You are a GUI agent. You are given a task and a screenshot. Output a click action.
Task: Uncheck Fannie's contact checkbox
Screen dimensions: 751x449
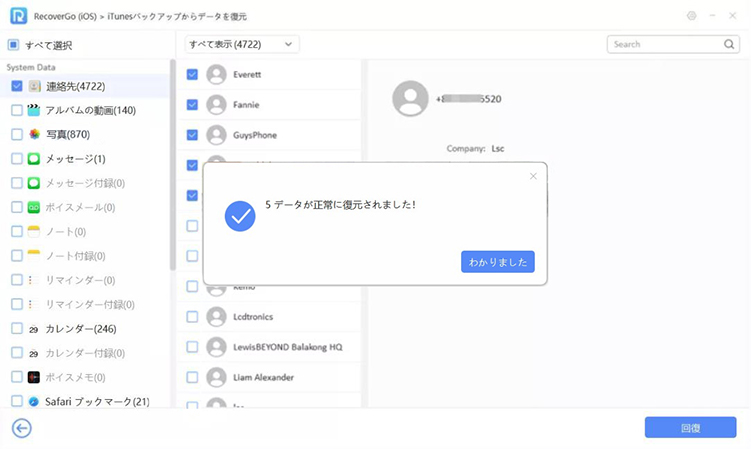(x=192, y=105)
